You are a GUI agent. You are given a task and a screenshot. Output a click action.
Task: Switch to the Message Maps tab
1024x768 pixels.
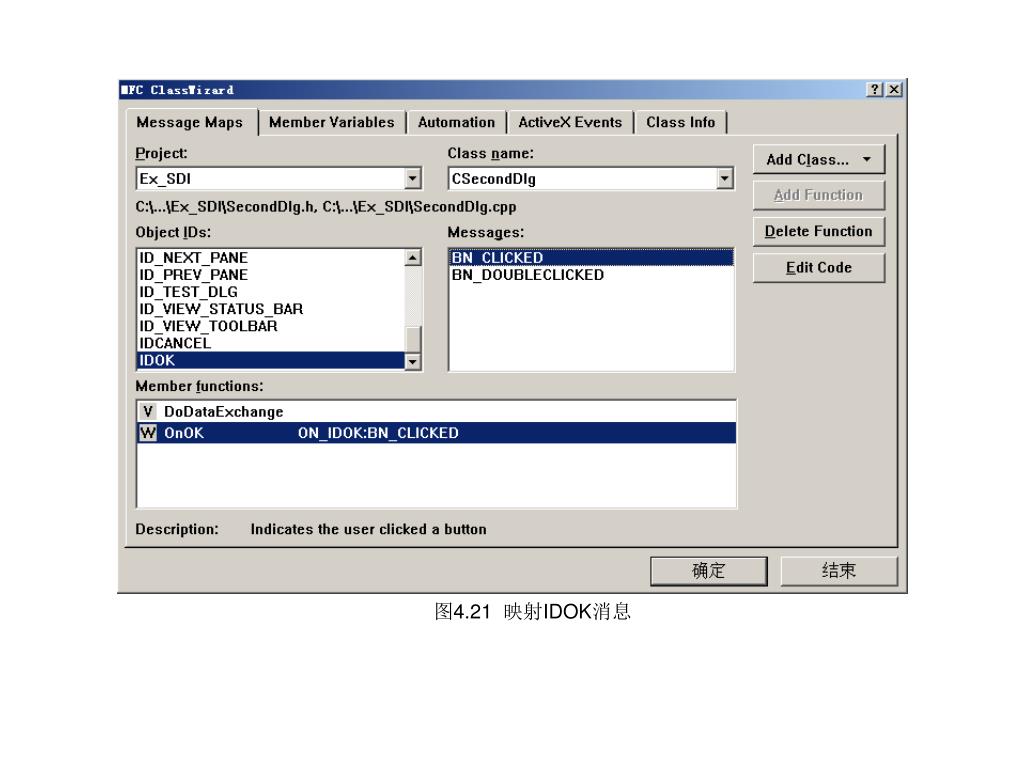pos(189,122)
